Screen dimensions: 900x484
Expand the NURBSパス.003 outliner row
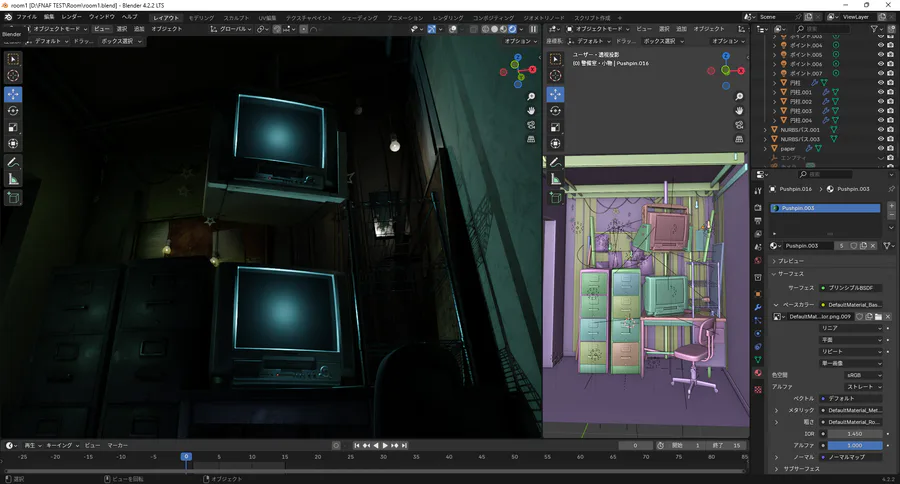tap(765, 139)
